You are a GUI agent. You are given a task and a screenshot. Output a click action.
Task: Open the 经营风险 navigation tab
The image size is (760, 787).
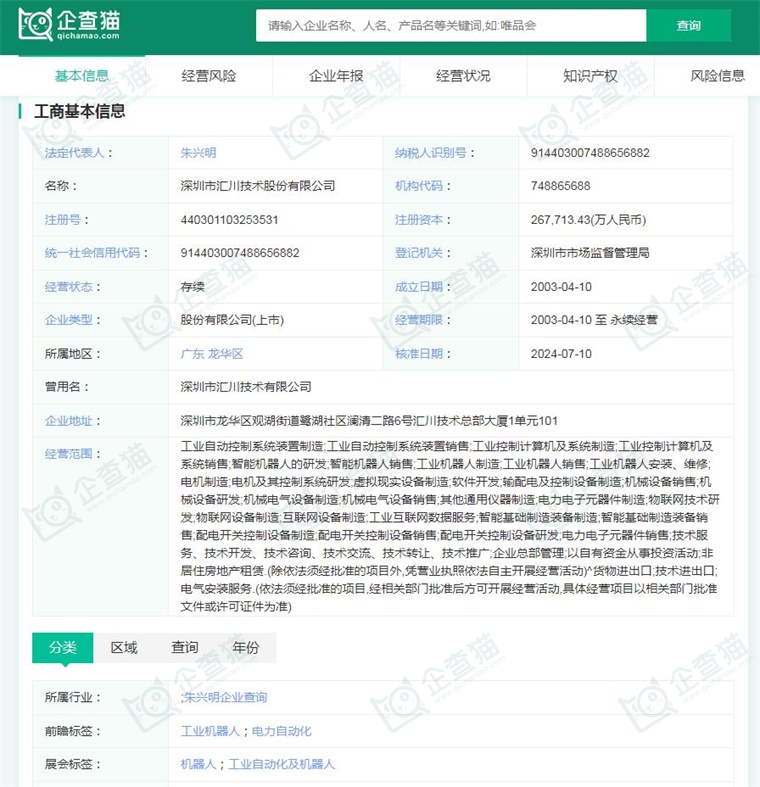point(209,76)
